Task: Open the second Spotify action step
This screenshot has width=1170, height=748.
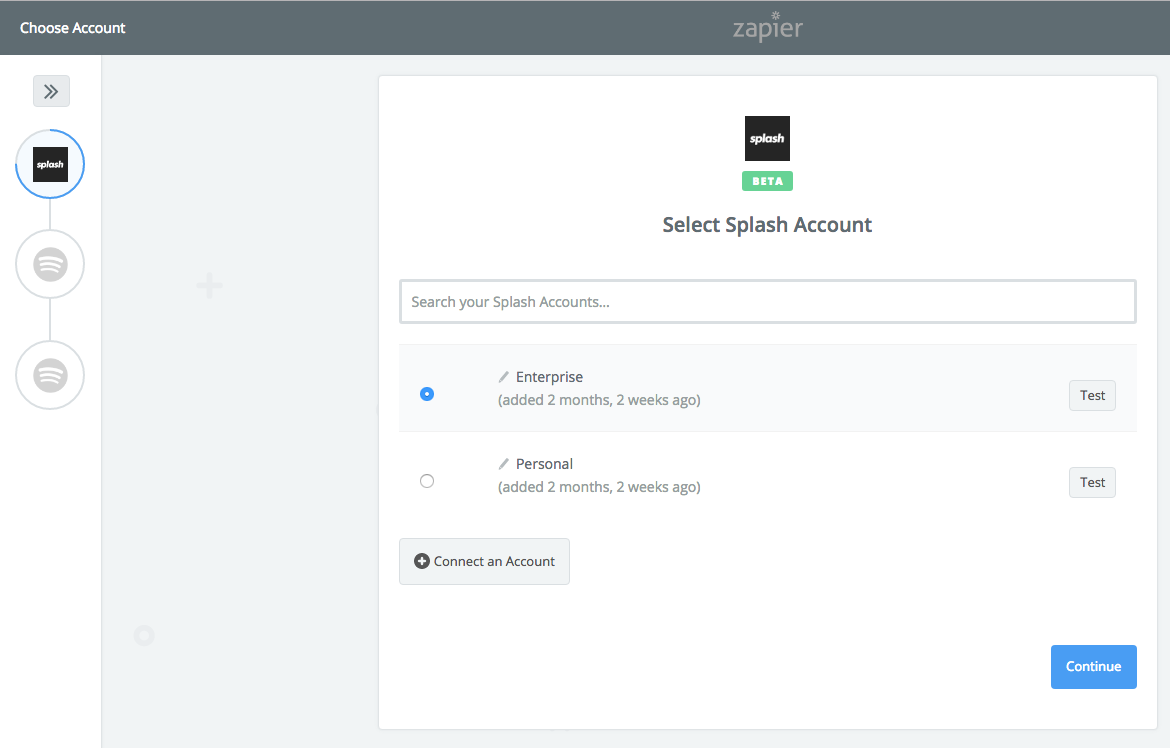Action: (50, 375)
